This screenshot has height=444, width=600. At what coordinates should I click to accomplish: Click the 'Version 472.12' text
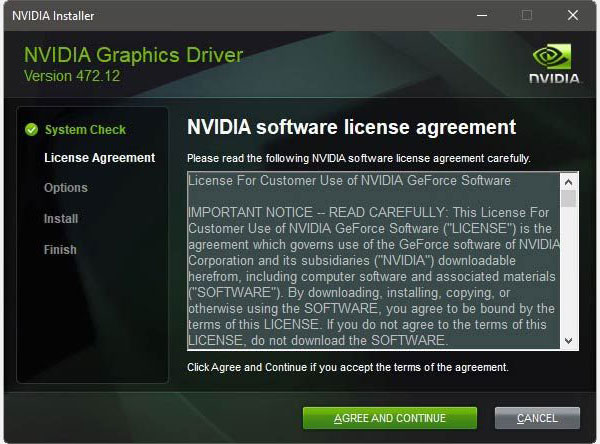pyautogui.click(x=72, y=76)
